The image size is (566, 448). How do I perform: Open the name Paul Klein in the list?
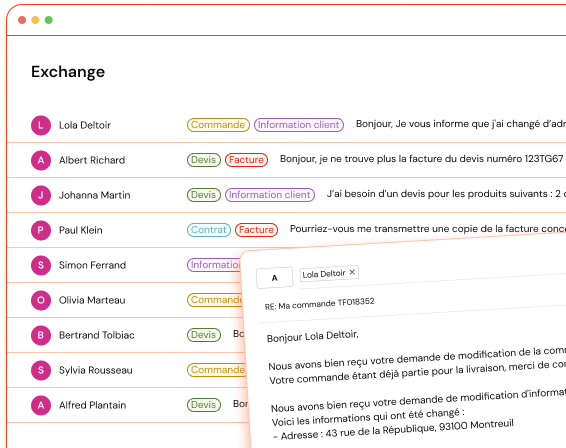point(81,230)
